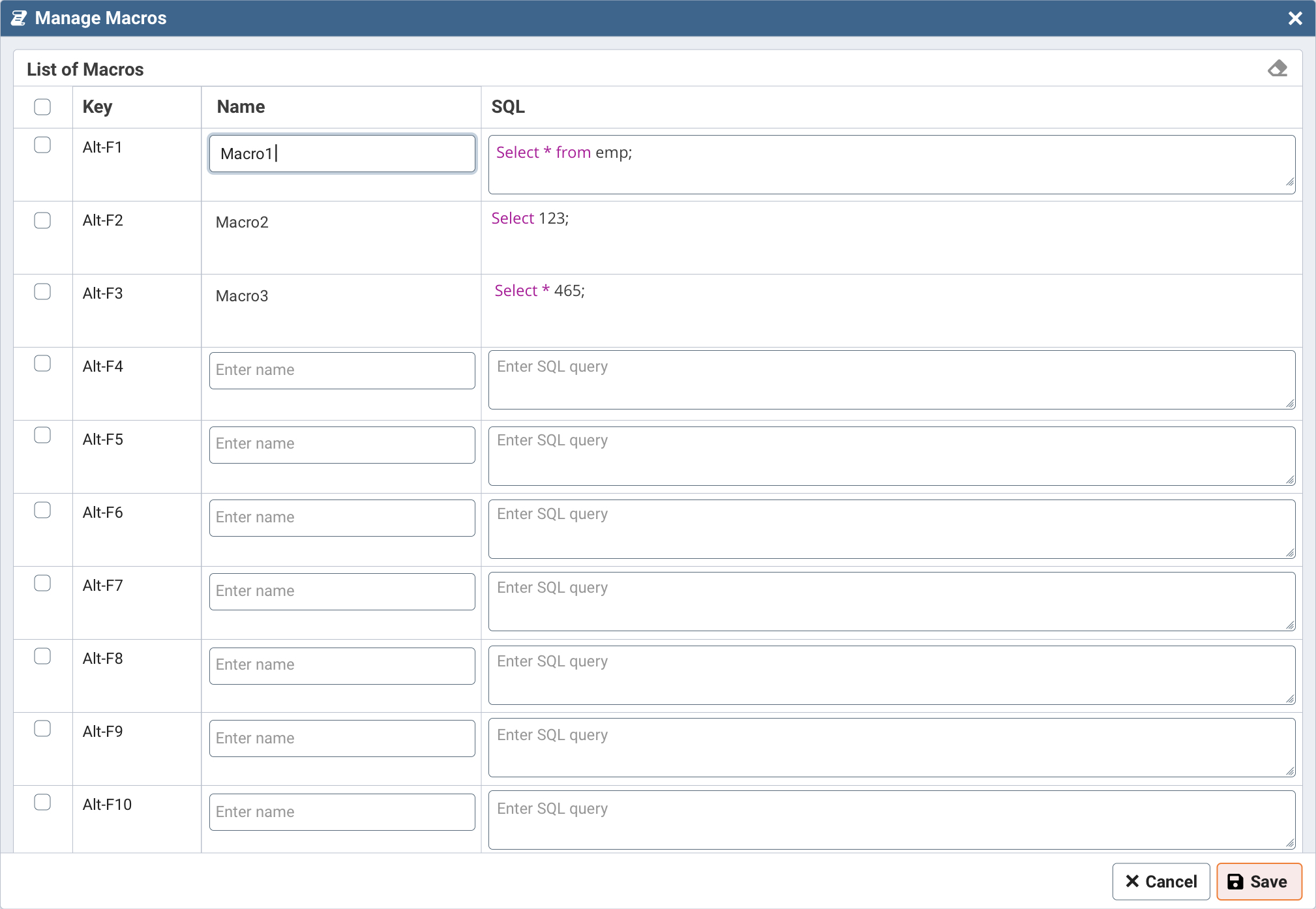Click the Alt-F9 SQL query box
The height and width of the screenshot is (909, 1316).
(891, 747)
